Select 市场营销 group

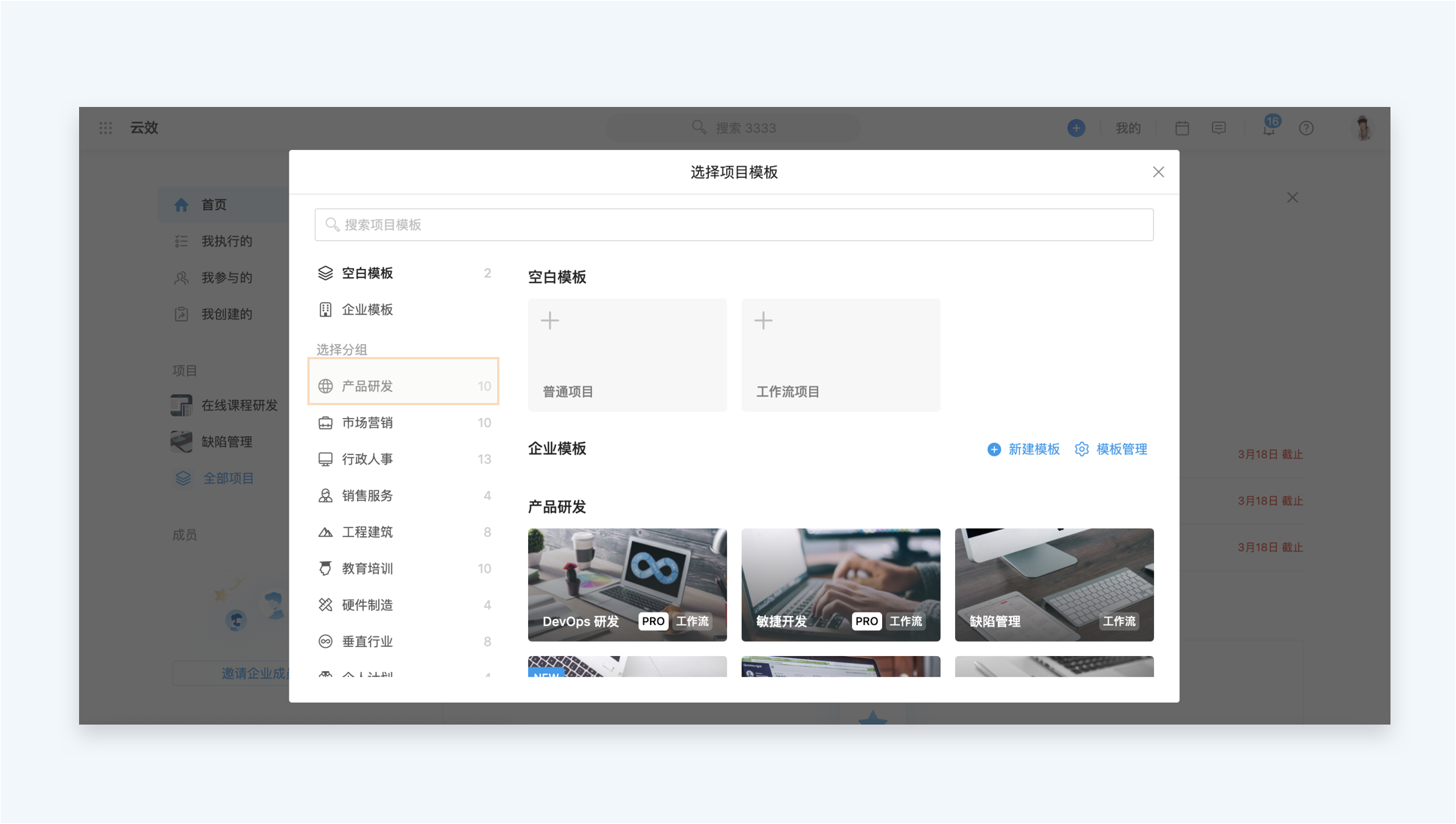click(404, 423)
